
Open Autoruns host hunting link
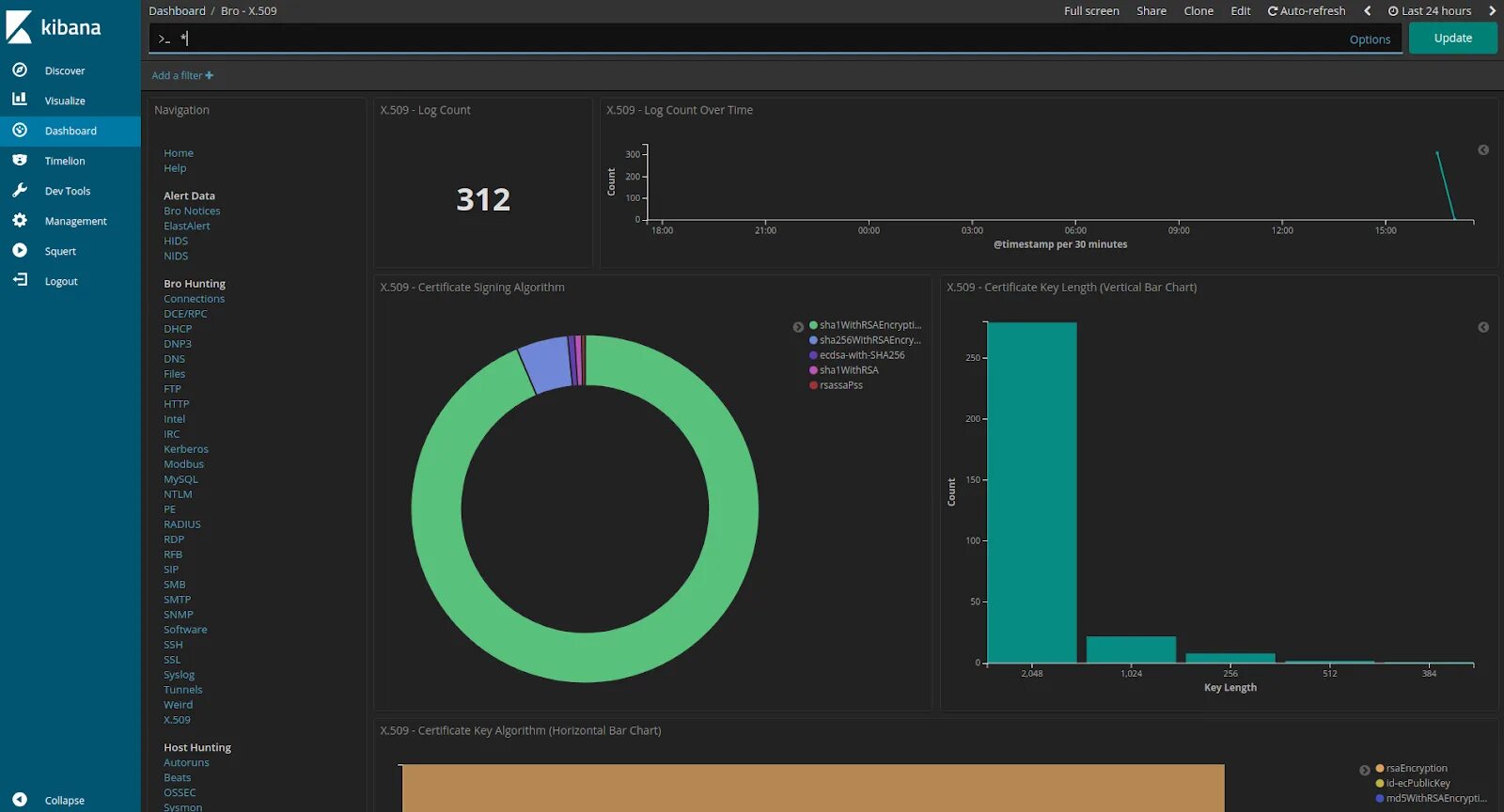[x=186, y=763]
